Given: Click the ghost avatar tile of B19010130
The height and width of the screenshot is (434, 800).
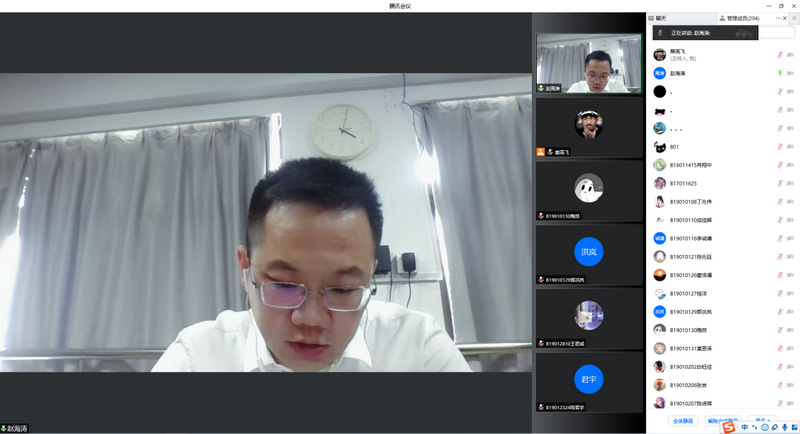Looking at the screenshot, I should point(589,189).
